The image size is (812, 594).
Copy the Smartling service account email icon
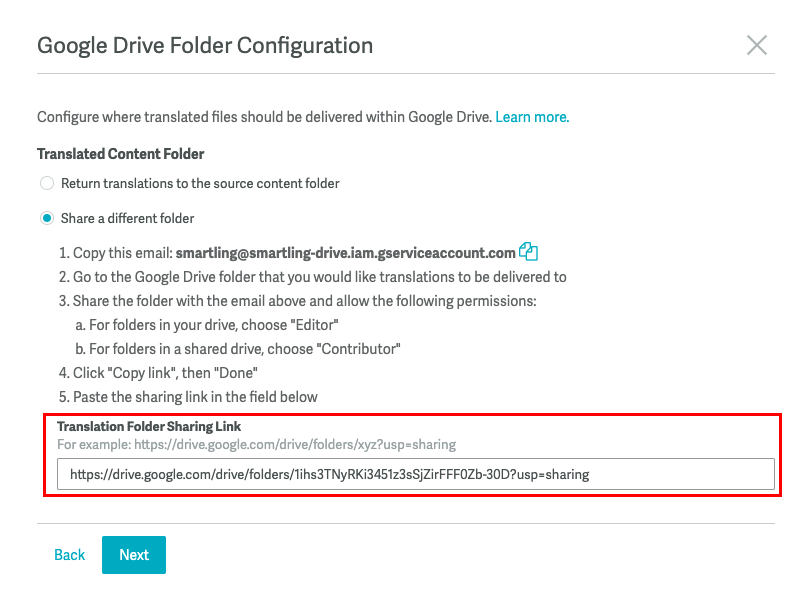pyautogui.click(x=528, y=252)
